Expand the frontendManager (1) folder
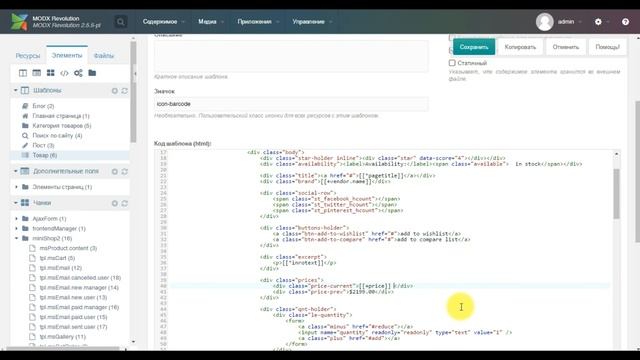This screenshot has height=360, width=640. [x=16, y=229]
